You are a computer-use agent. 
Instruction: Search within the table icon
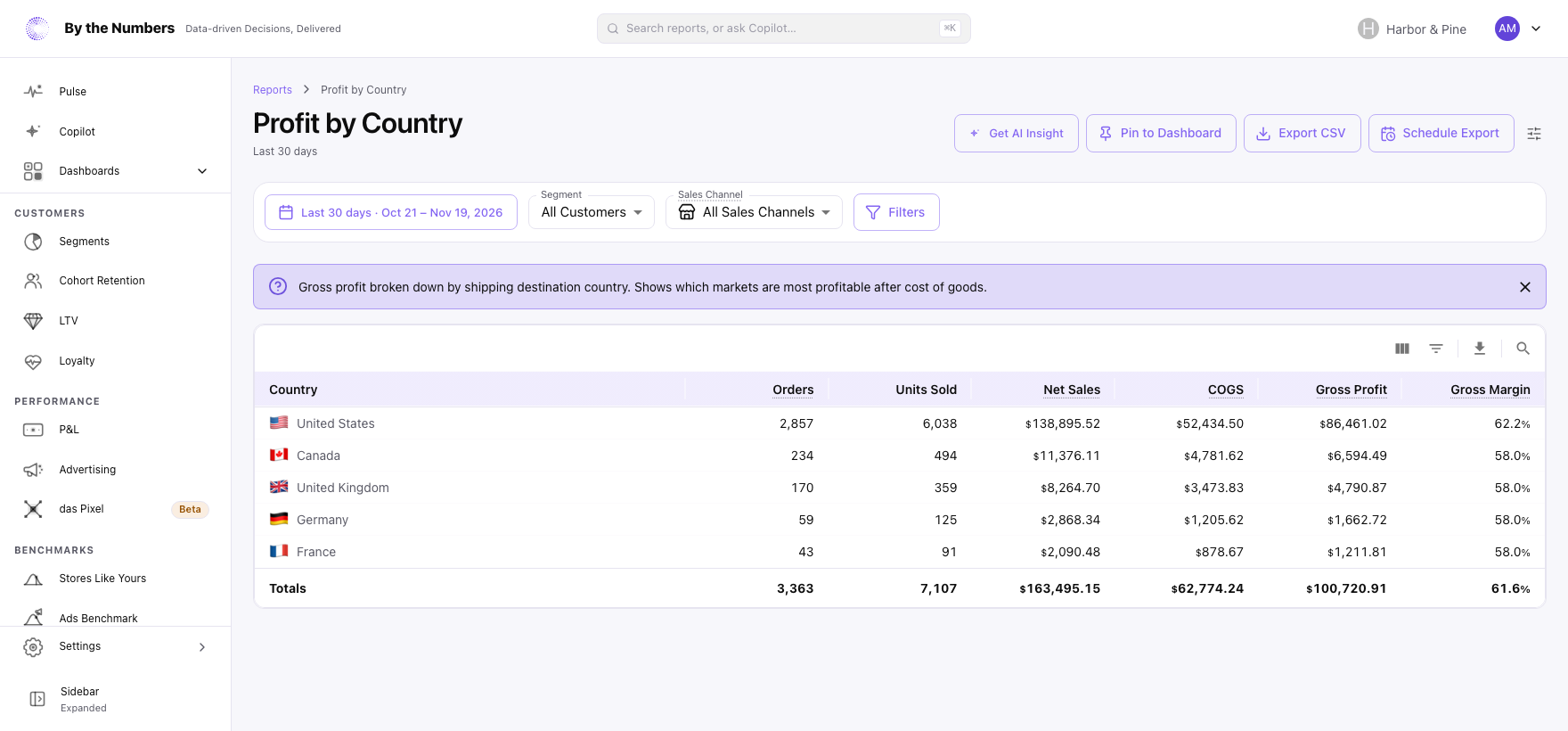coord(1523,349)
